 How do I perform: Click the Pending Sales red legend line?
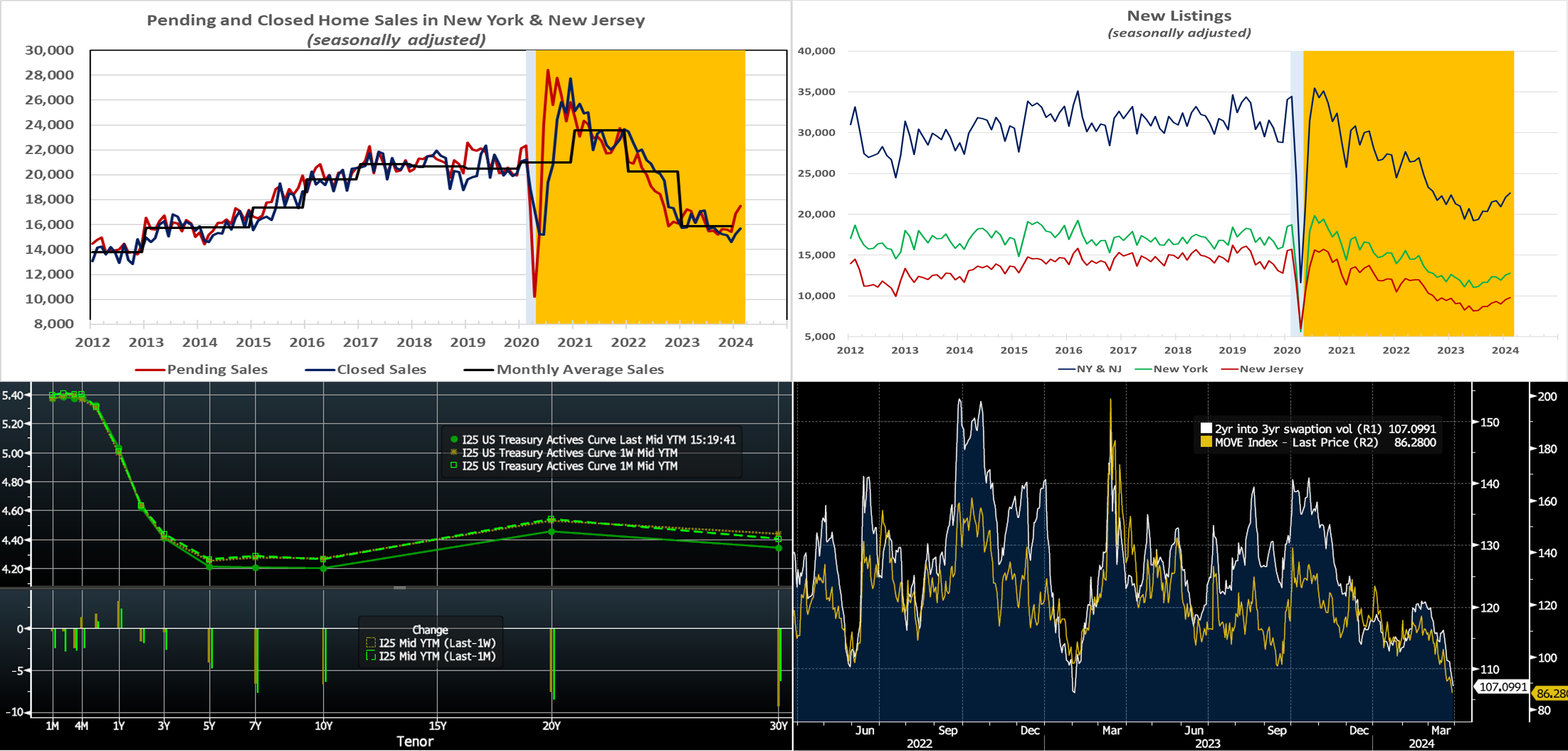[150, 370]
